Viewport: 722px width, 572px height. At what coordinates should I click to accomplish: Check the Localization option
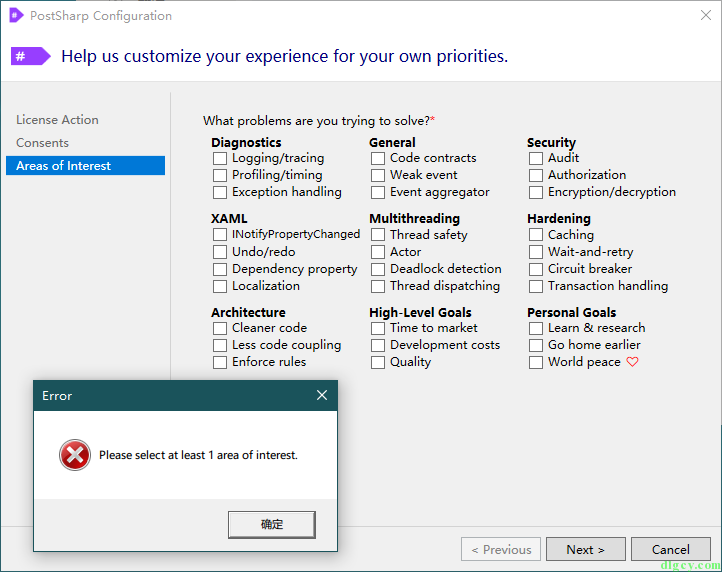coord(220,286)
